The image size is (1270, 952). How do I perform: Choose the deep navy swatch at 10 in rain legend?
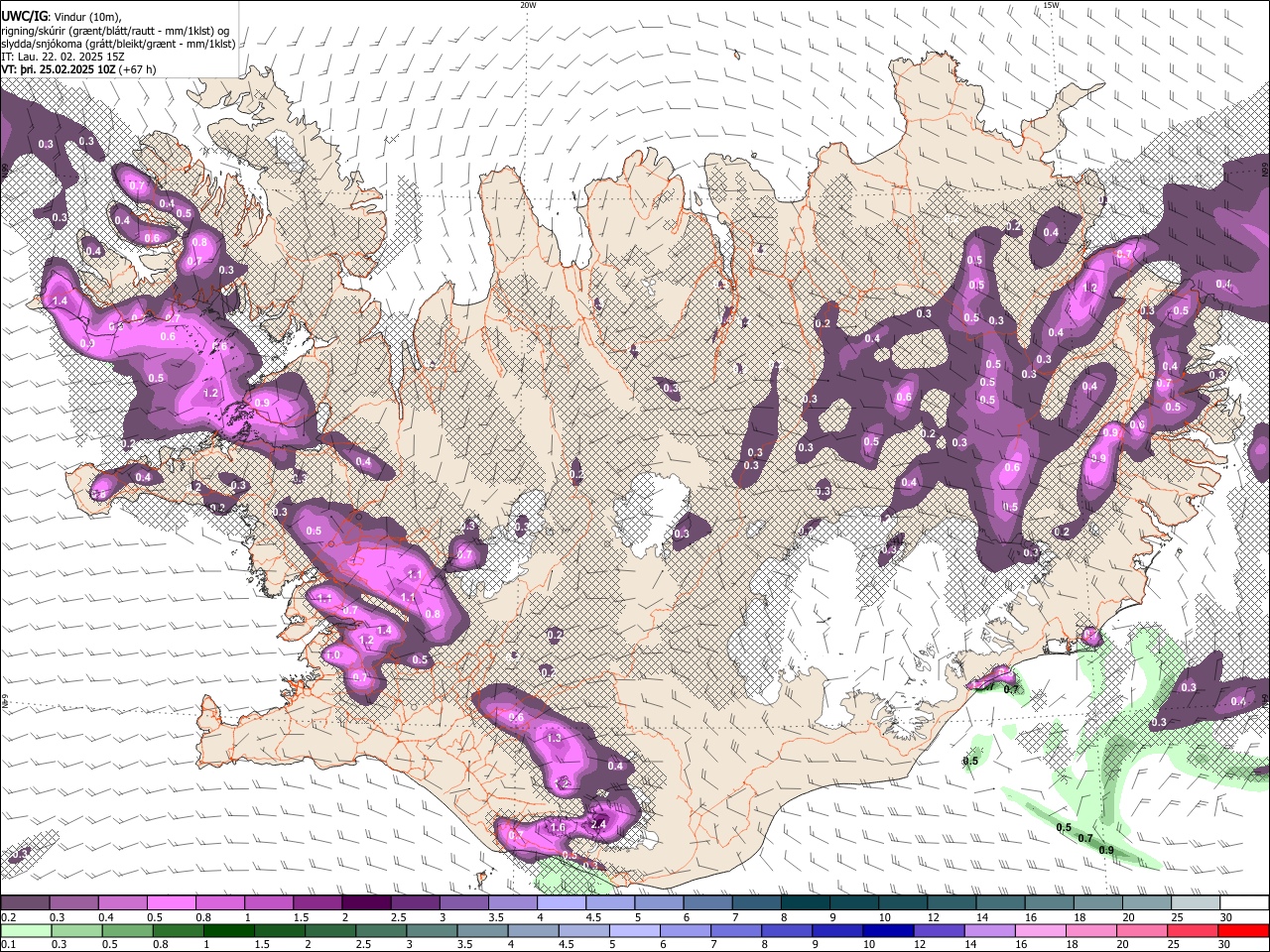point(889,930)
